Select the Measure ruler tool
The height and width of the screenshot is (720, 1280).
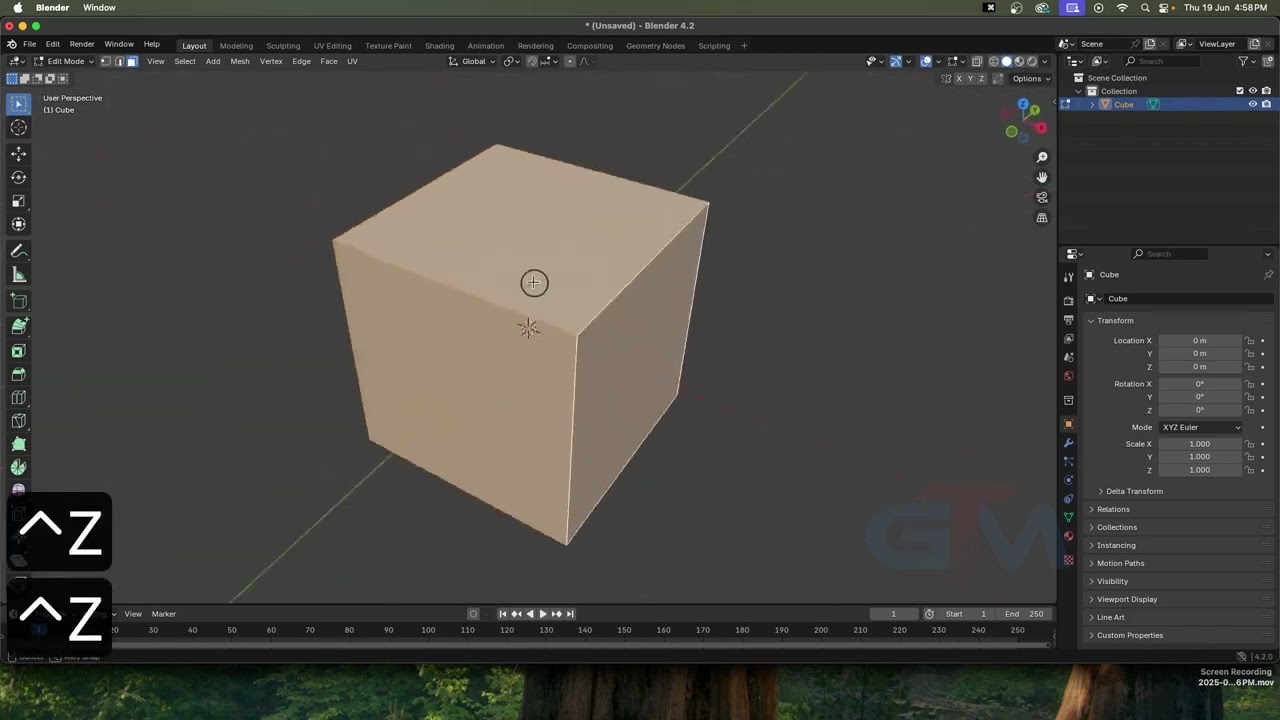18,275
